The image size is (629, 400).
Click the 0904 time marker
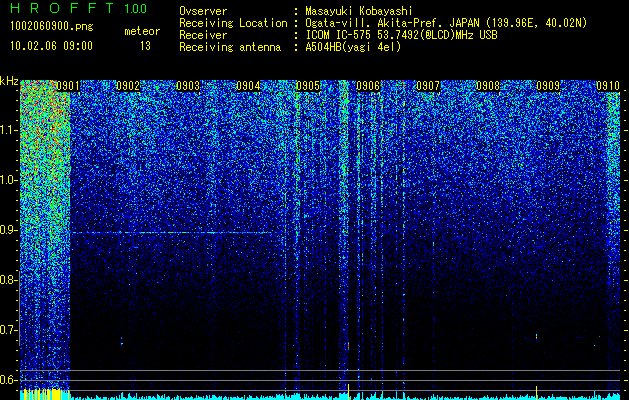point(248,86)
